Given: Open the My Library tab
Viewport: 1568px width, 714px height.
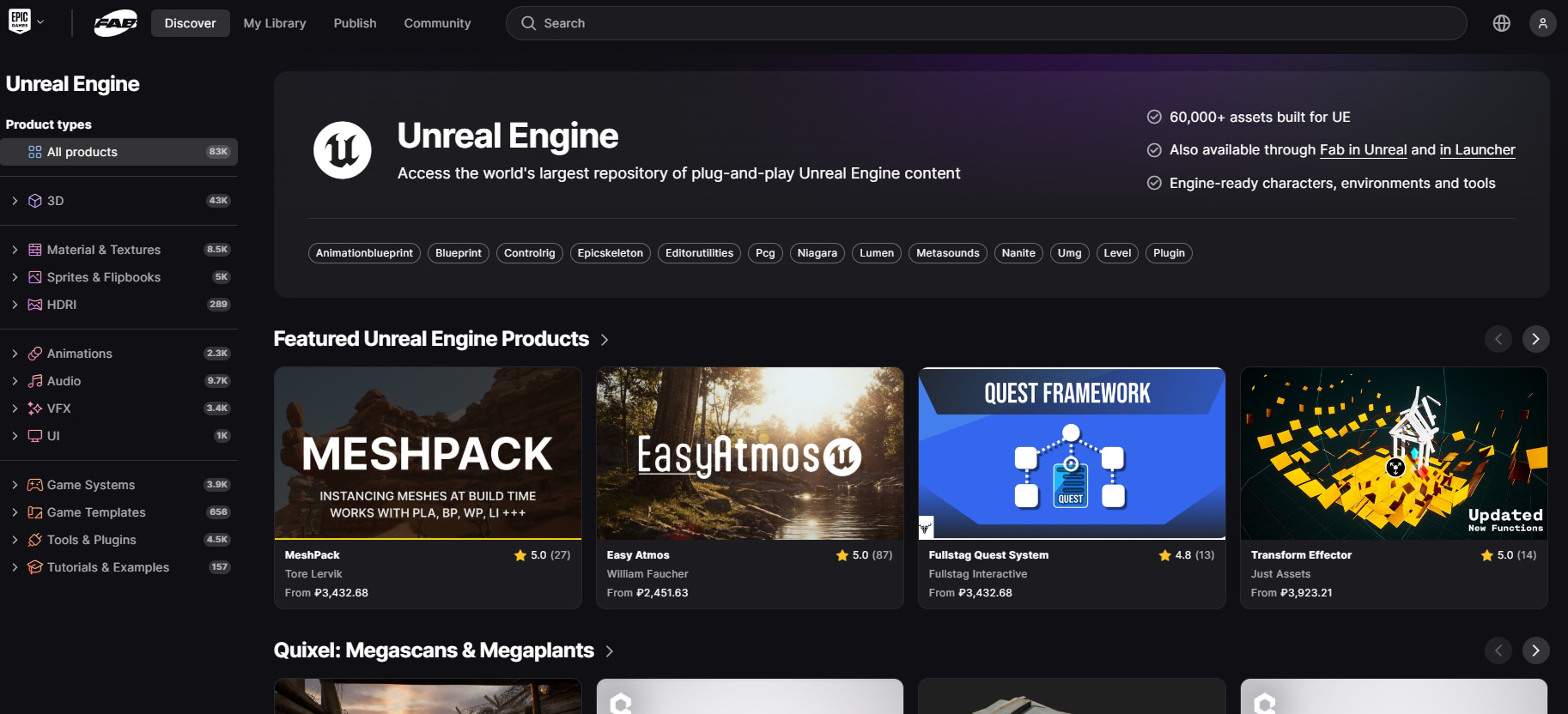Looking at the screenshot, I should coord(275,23).
